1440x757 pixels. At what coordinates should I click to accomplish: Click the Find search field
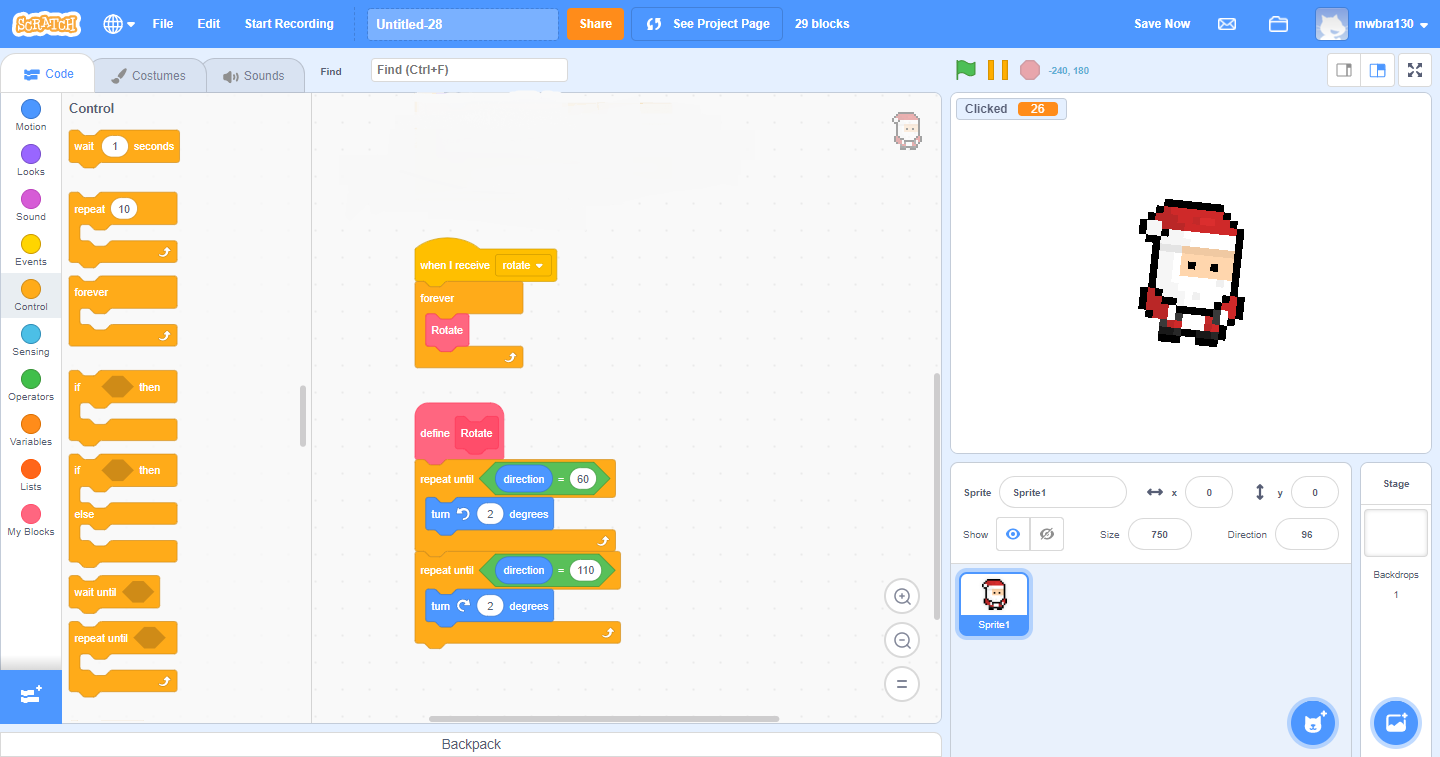469,70
